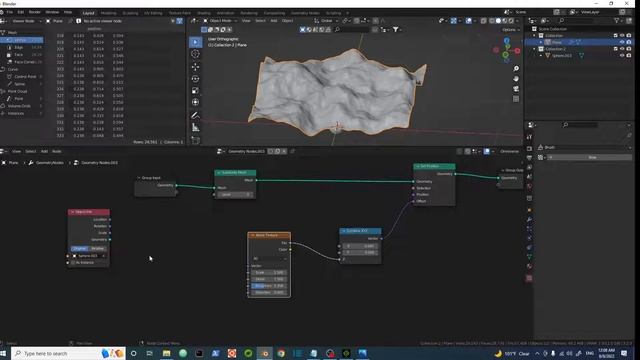Select the Add Cube tool
Image resolution: width=640 pixels, height=360 pixels.
[196, 140]
